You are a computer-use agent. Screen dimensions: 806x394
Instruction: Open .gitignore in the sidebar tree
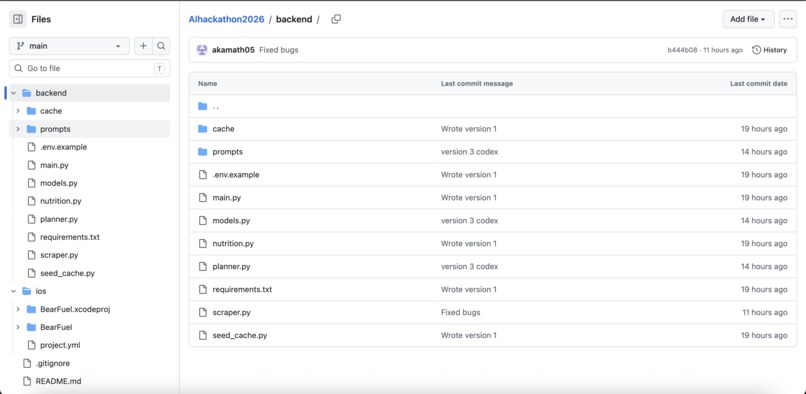(52, 363)
